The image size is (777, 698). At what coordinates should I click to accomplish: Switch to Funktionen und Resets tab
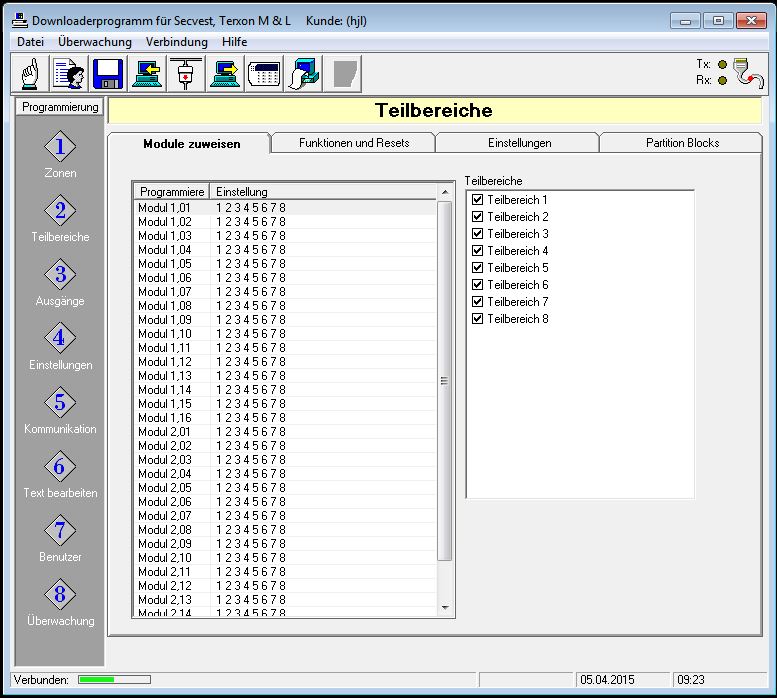click(x=353, y=143)
